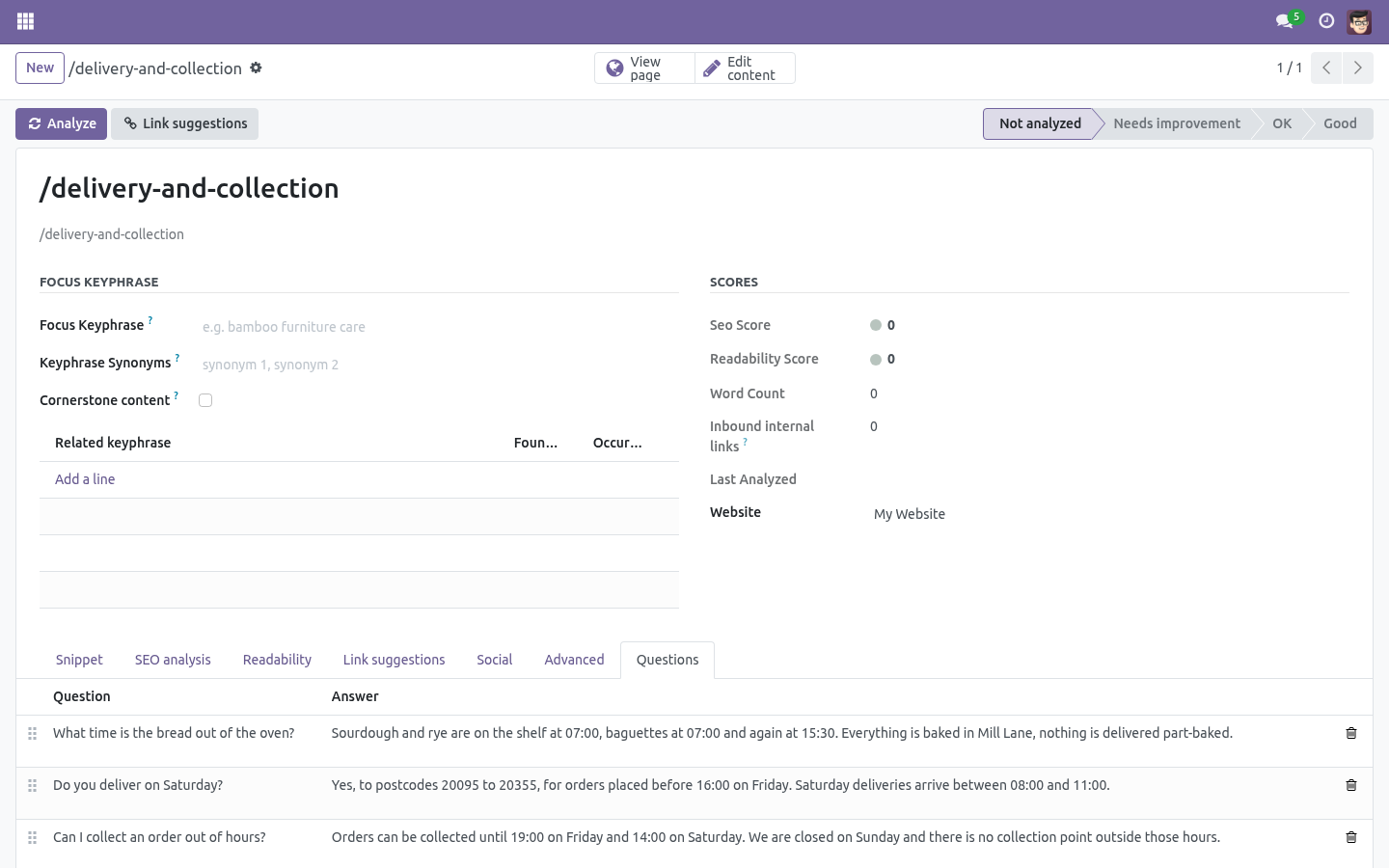1389x868 pixels.
Task: Grab the drag handle of Saturday delivery question
Action: click(32, 786)
